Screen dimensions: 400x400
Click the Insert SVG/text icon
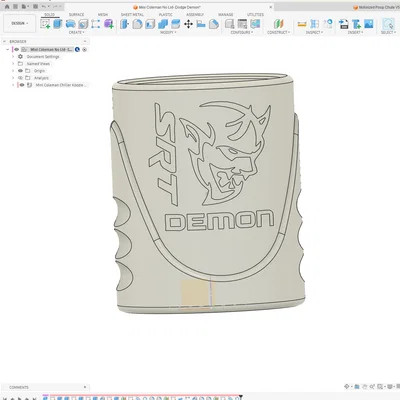[x=356, y=24]
